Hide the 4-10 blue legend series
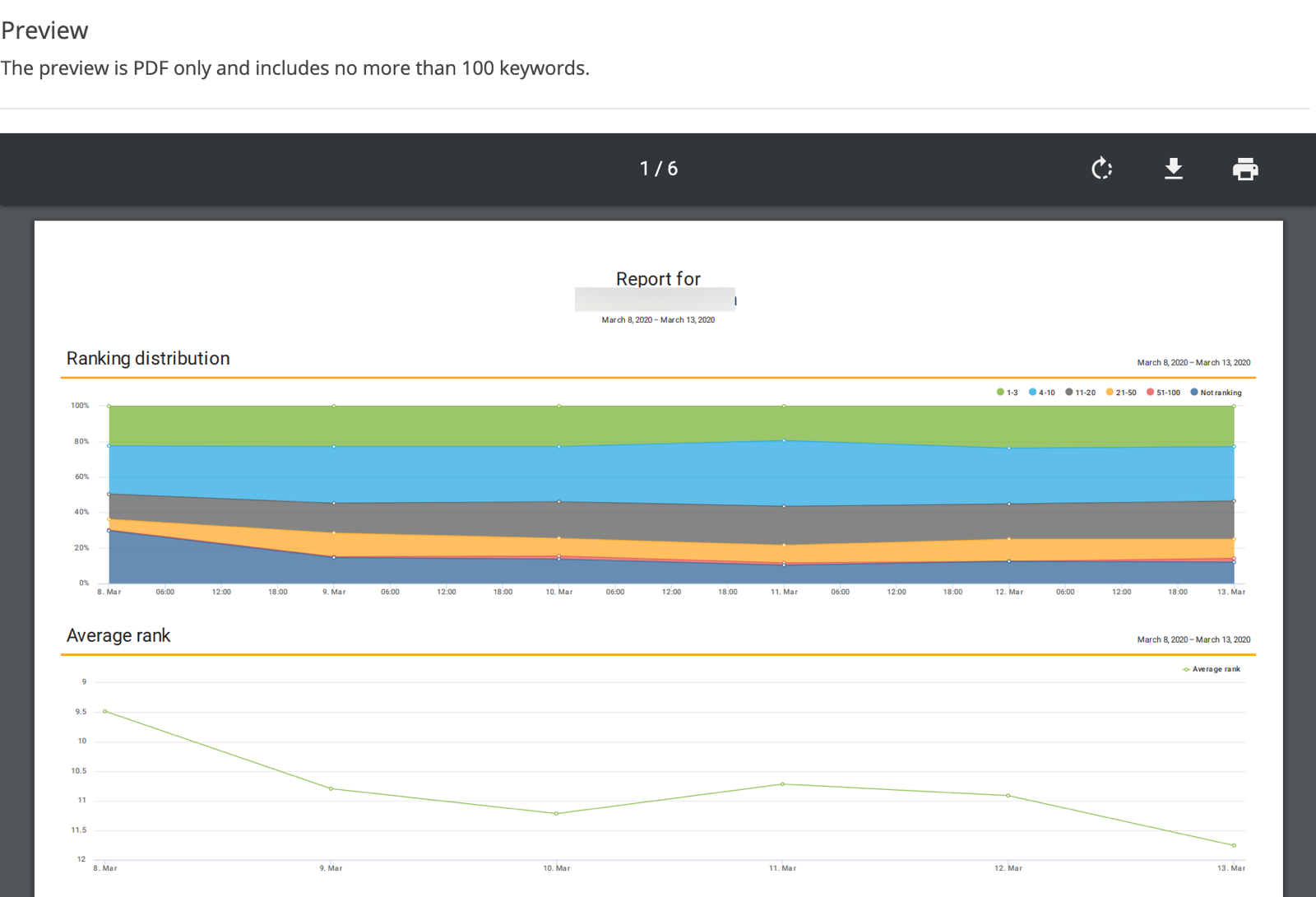1316x897 pixels. [x=1041, y=393]
